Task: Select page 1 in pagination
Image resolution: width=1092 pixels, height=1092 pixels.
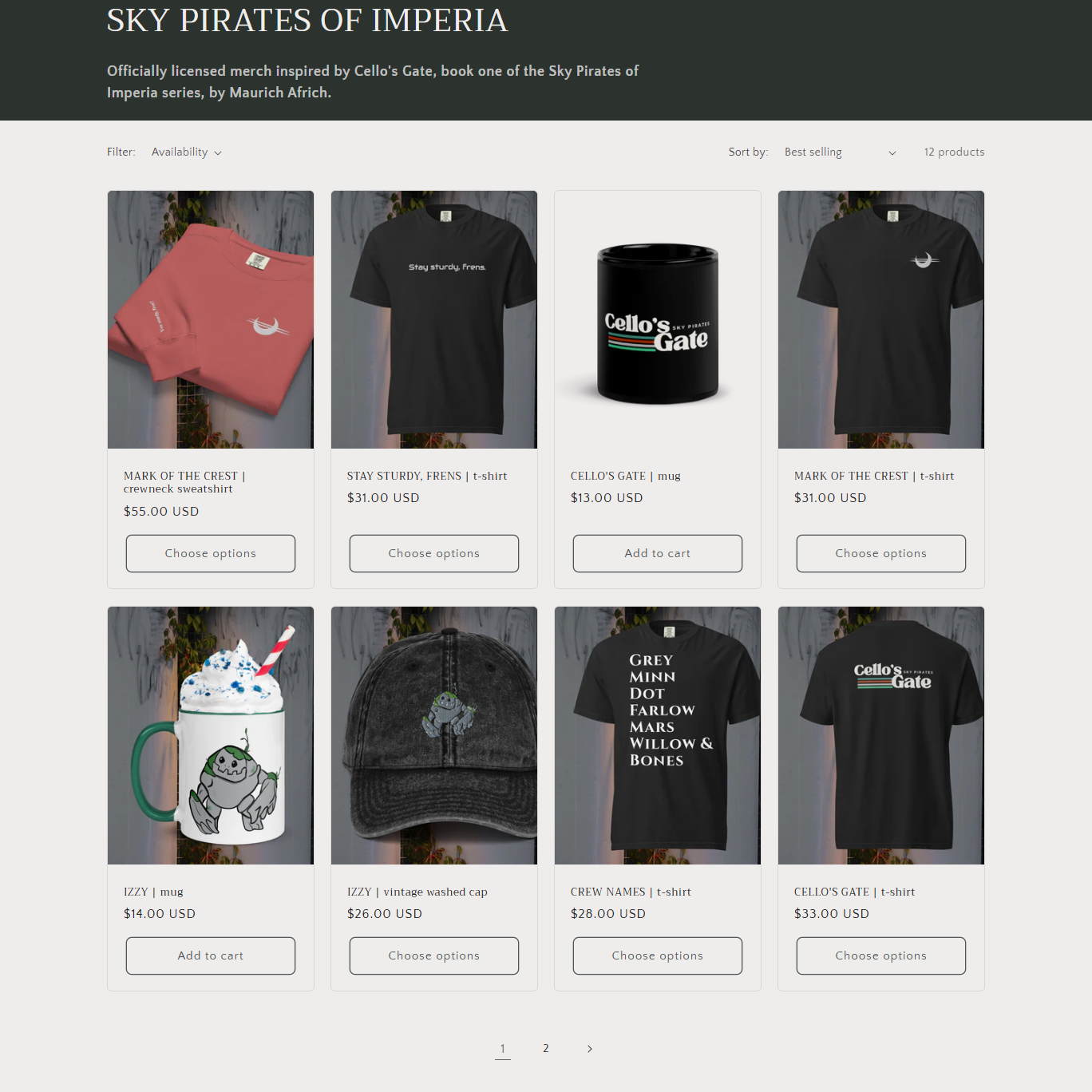Action: 503,1049
